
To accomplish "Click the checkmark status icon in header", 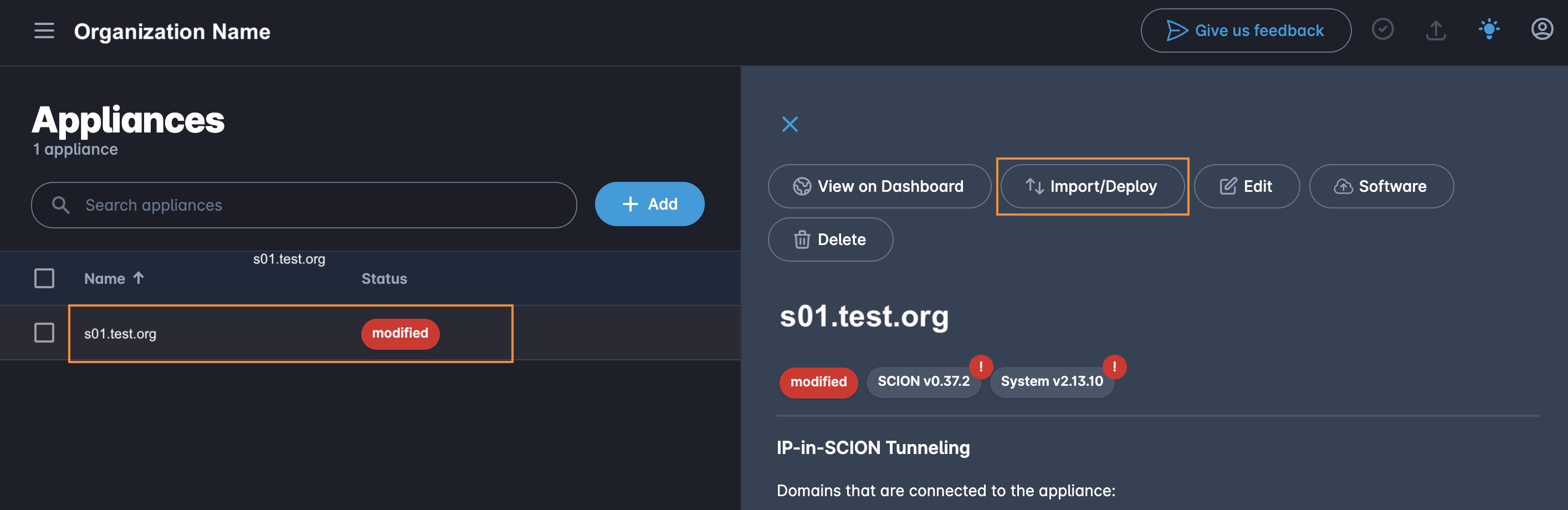I will tap(1382, 29).
